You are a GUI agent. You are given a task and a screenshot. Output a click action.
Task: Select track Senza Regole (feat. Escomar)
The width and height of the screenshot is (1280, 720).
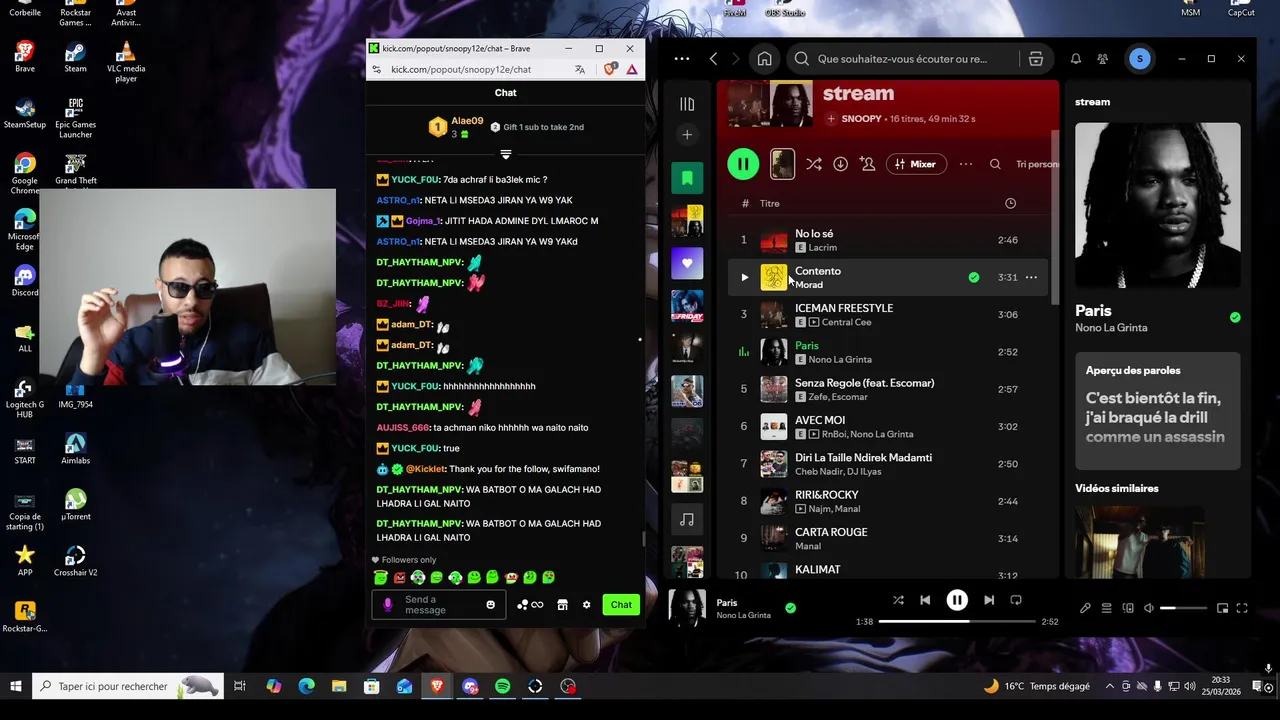864,383
